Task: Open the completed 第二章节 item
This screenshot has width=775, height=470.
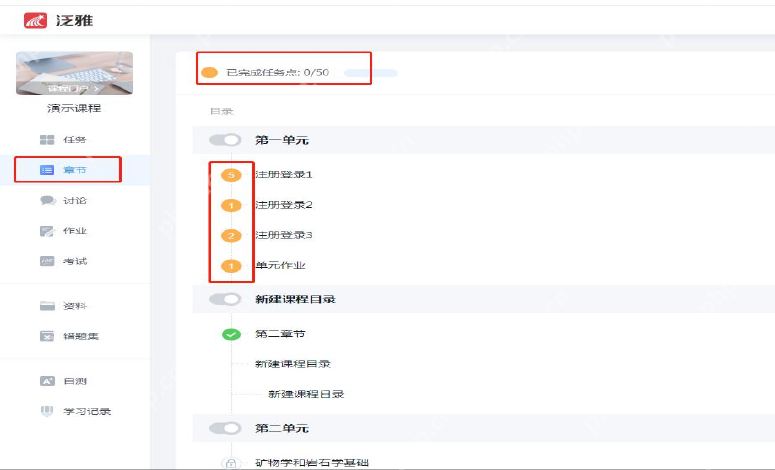Action: point(280,334)
